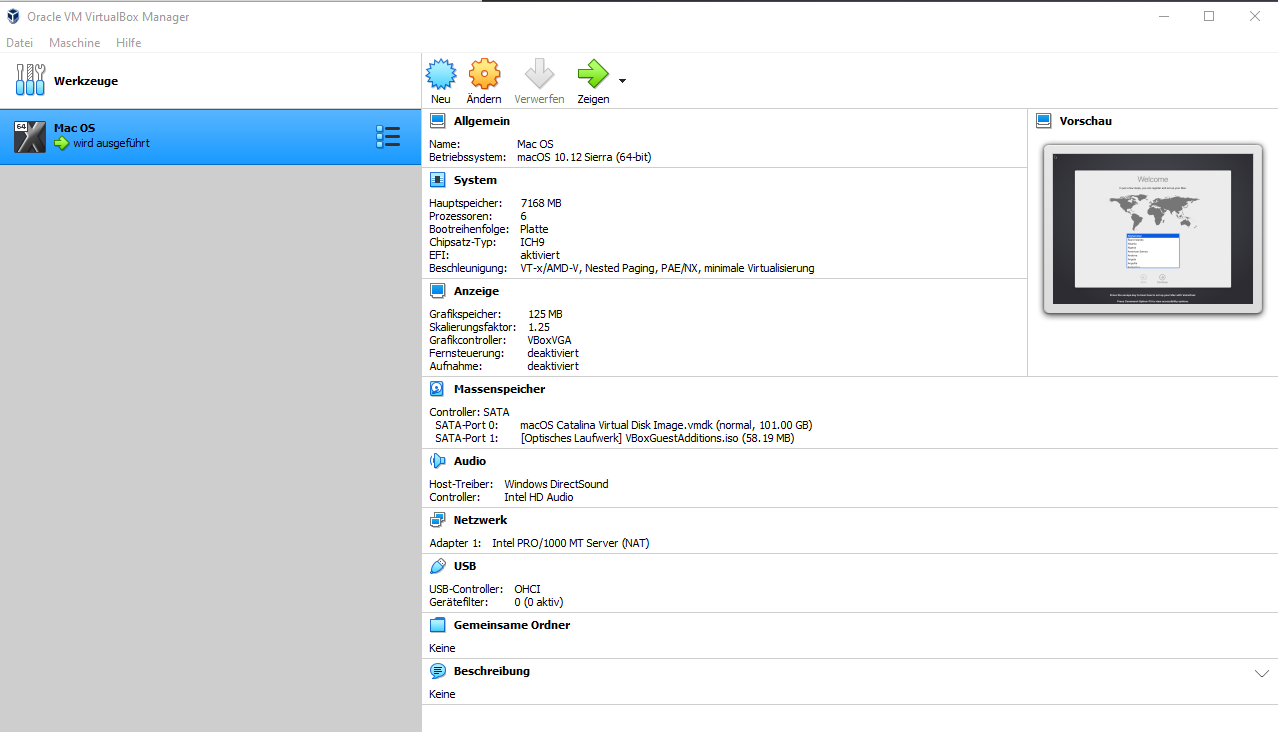Click the 'Intel HD Audio' controller value
Viewport: 1278px width, 732px height.
(x=539, y=497)
